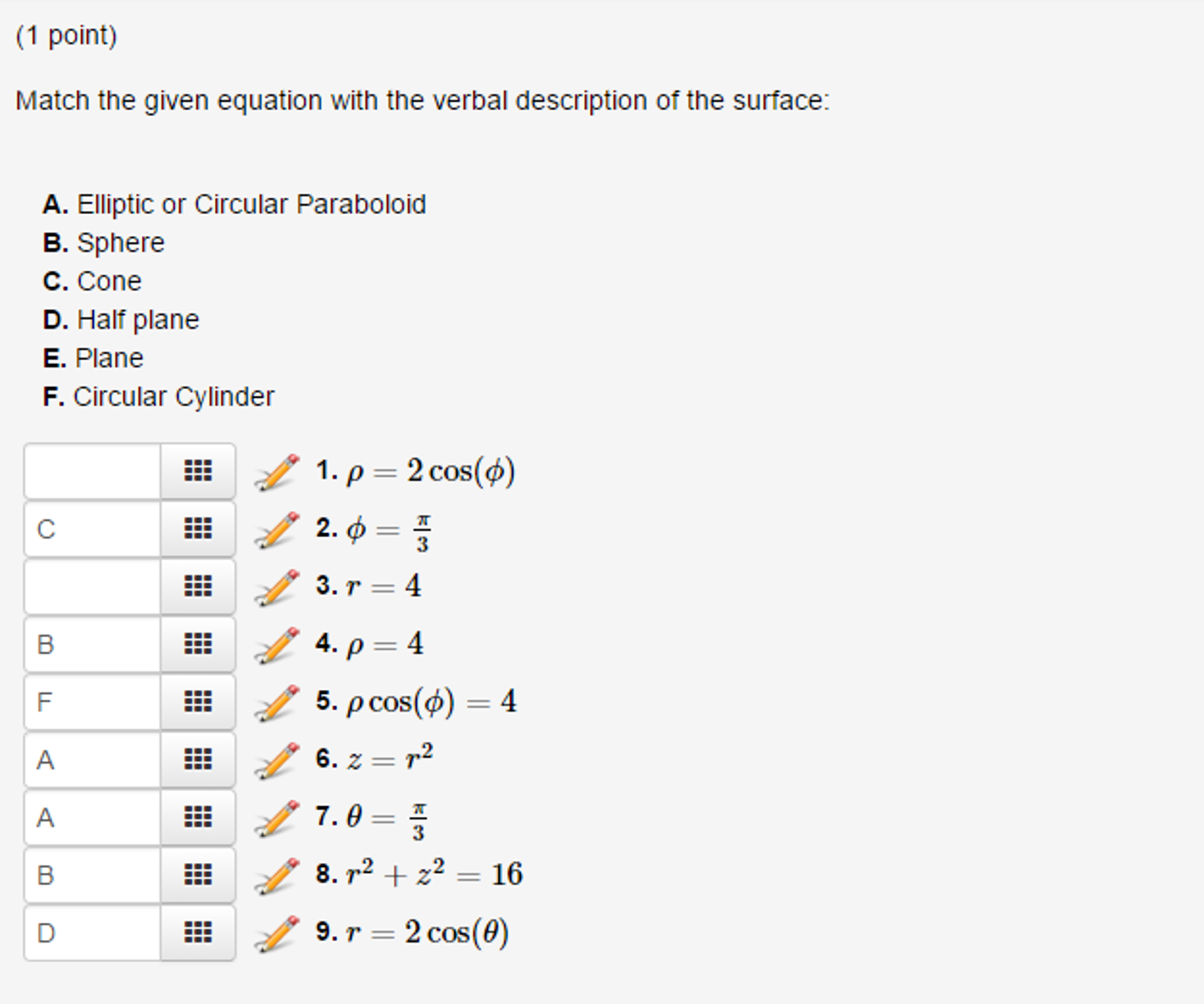The height and width of the screenshot is (1004, 1204).
Task: Open the grid picker beside the answer F
Action: [198, 700]
